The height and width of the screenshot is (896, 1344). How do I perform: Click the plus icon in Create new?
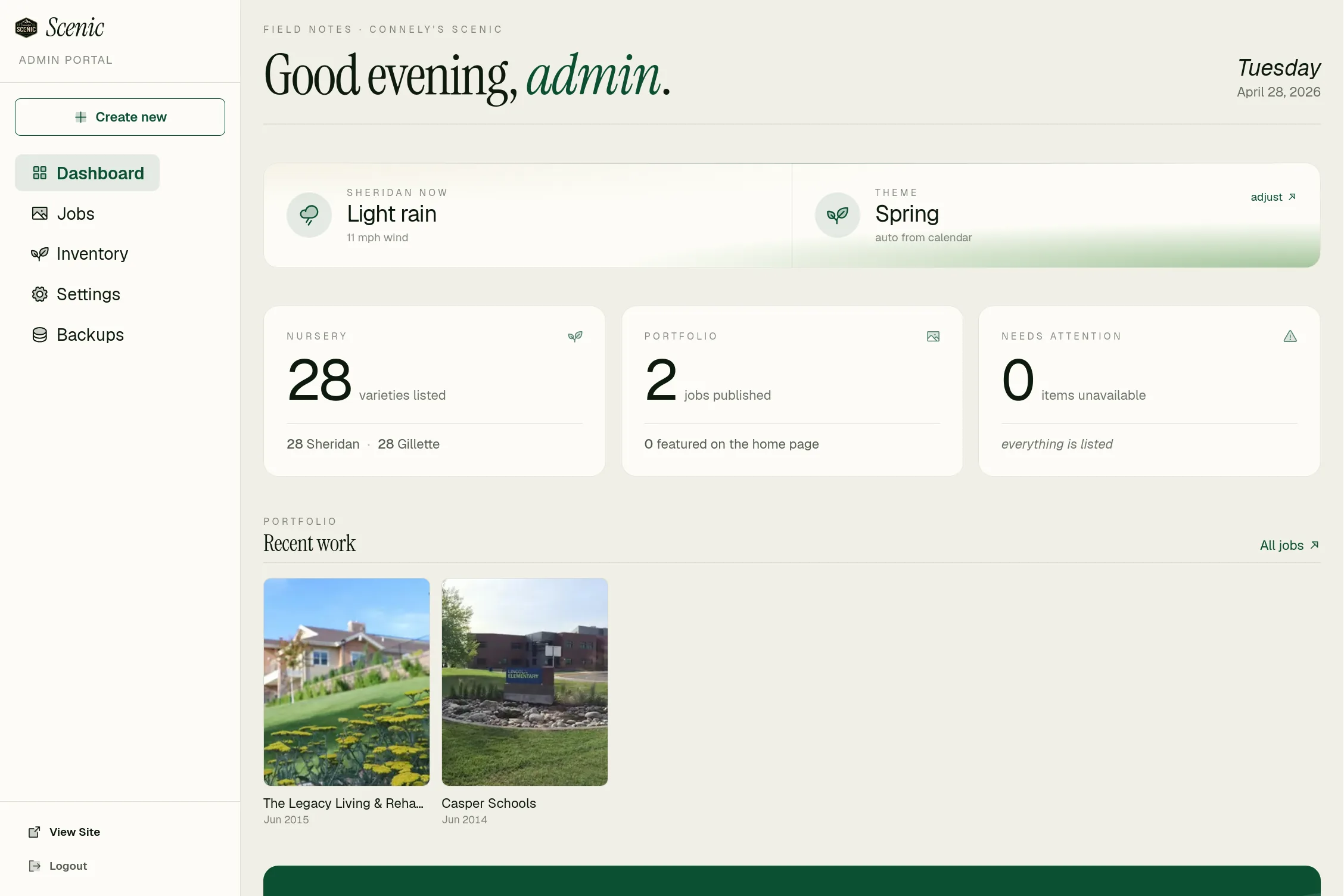81,117
